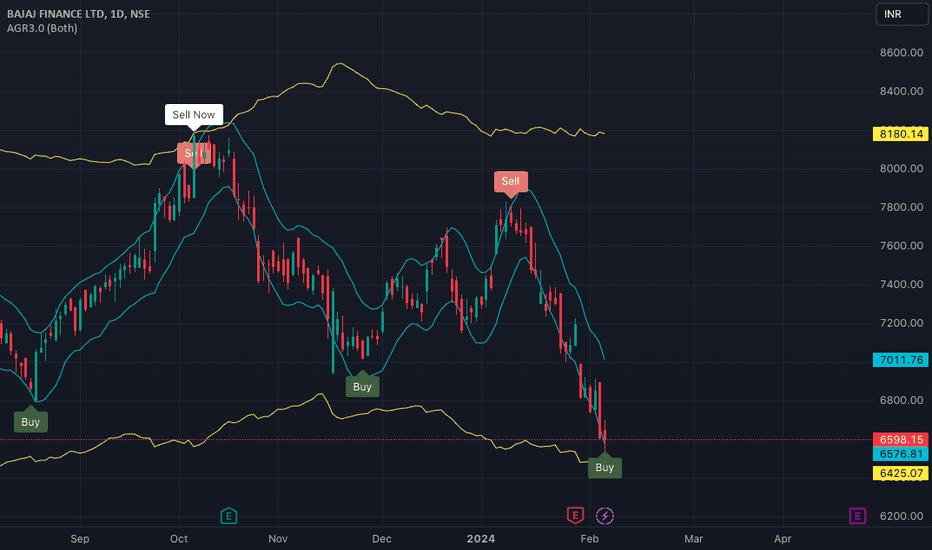The image size is (932, 550).
Task: Click the Oct label on time axis
Action: [179, 539]
